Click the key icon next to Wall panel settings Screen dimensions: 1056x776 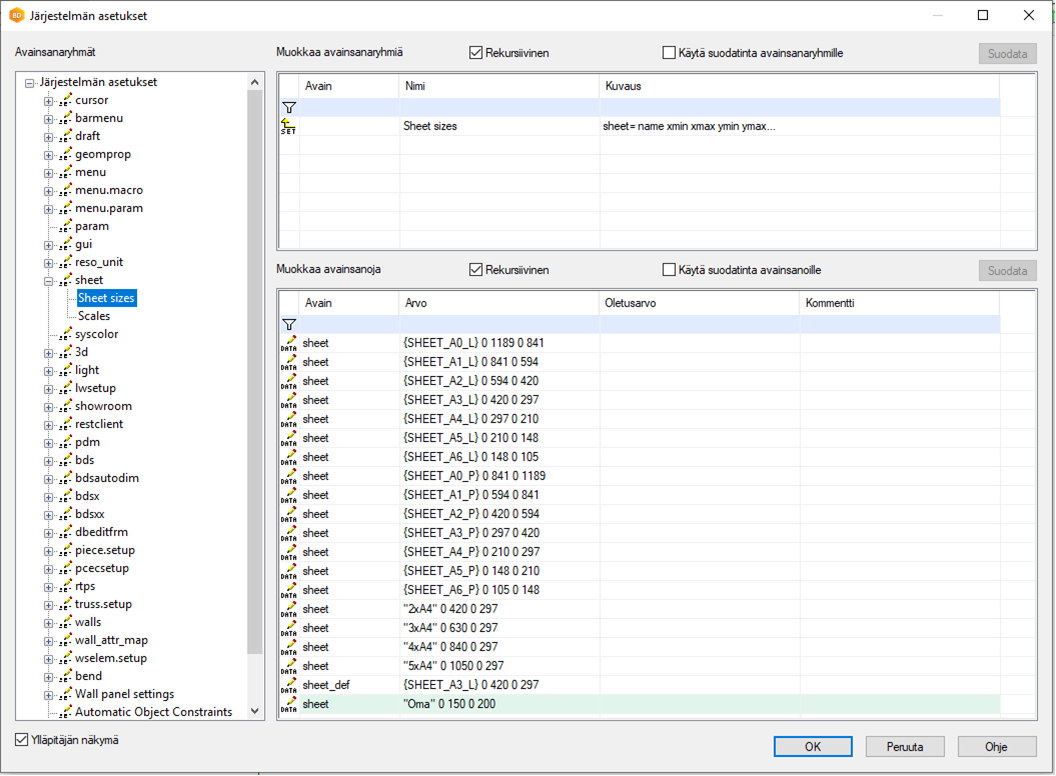(65, 694)
